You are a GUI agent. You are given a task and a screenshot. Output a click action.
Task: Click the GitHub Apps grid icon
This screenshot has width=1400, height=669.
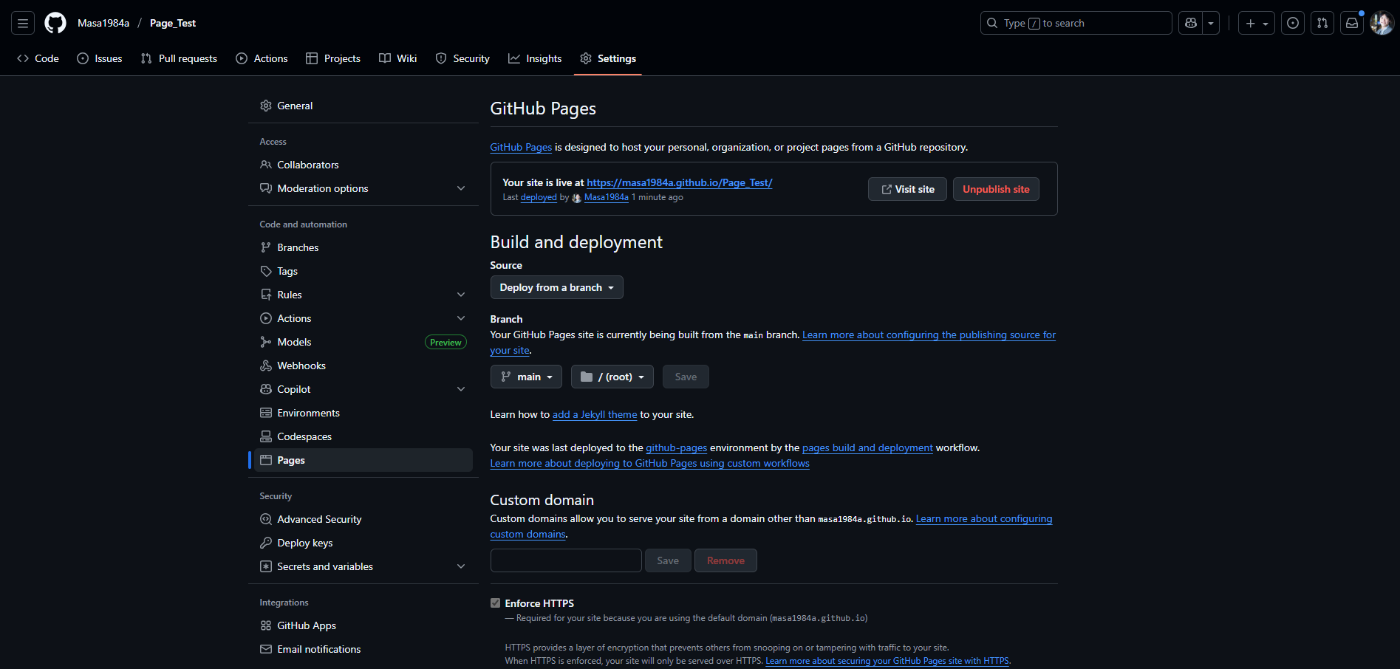click(x=266, y=626)
